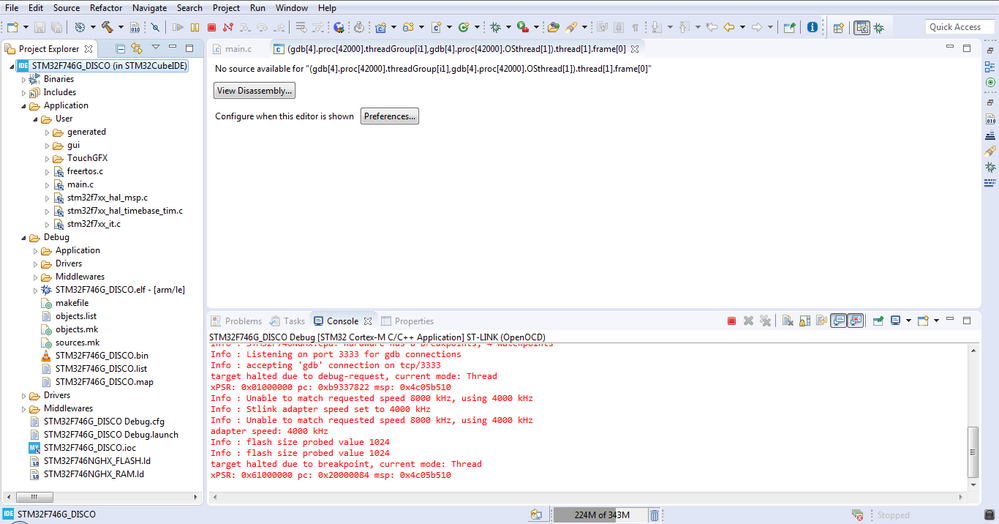Screen dimensions: 999x524
Task: Toggle Link with Editor in Project Explorer
Action: (x=136, y=48)
